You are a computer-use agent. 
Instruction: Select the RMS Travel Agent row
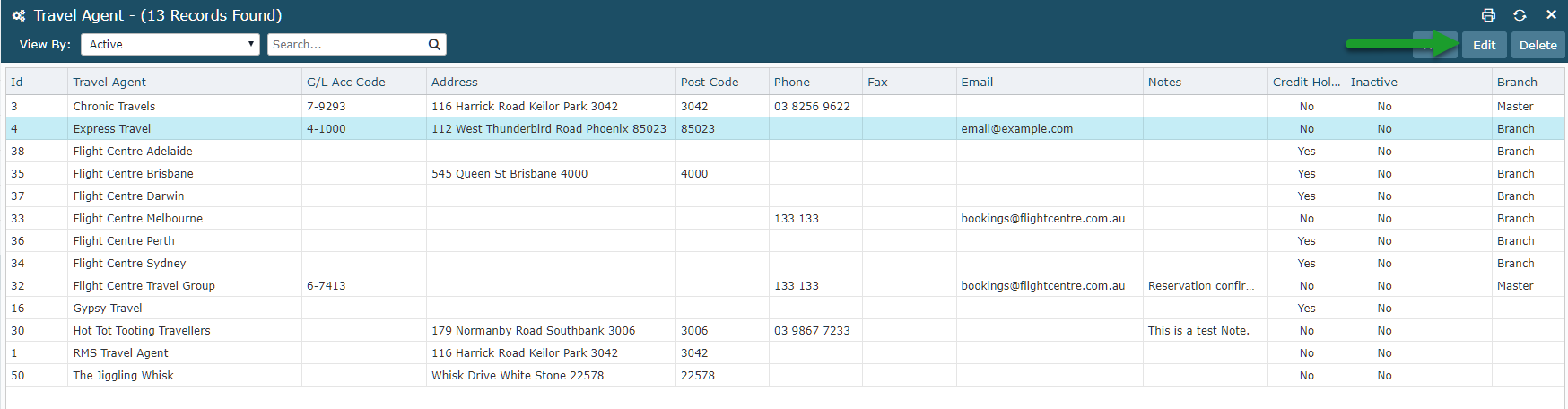point(785,352)
